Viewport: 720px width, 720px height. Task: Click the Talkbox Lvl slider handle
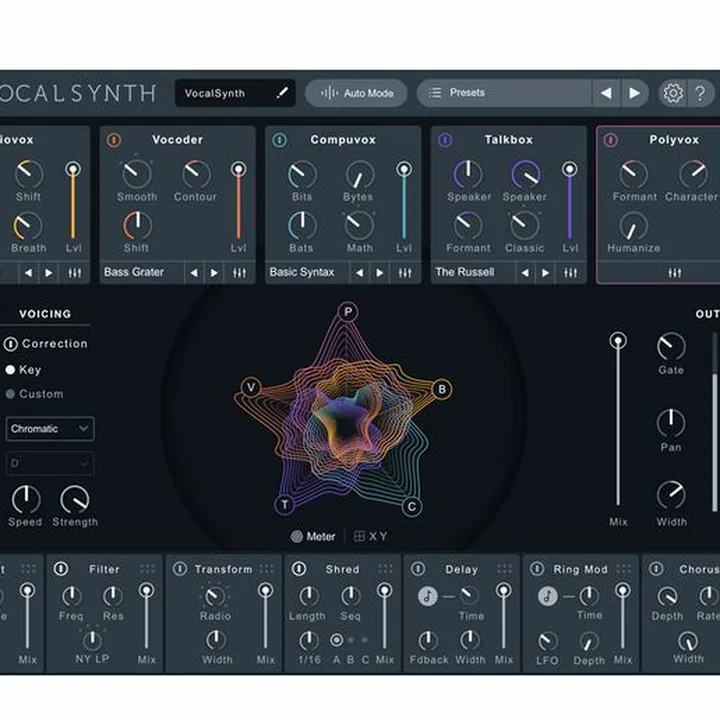tap(570, 169)
